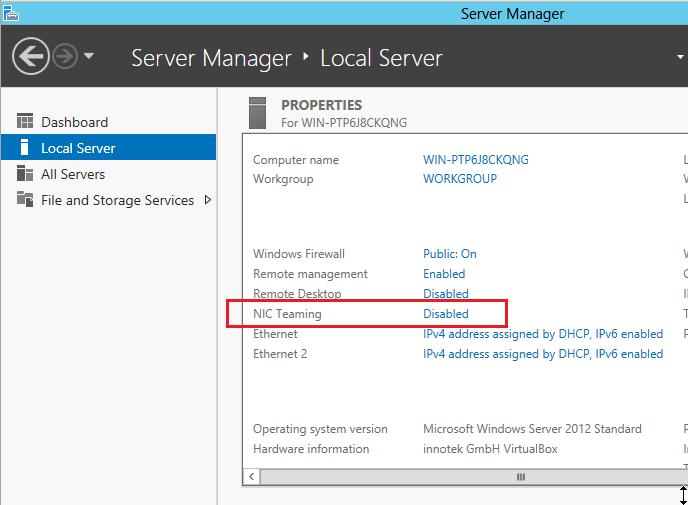The width and height of the screenshot is (688, 505).
Task: Click the horizontal scrollbar in Properties
Action: coord(519,477)
